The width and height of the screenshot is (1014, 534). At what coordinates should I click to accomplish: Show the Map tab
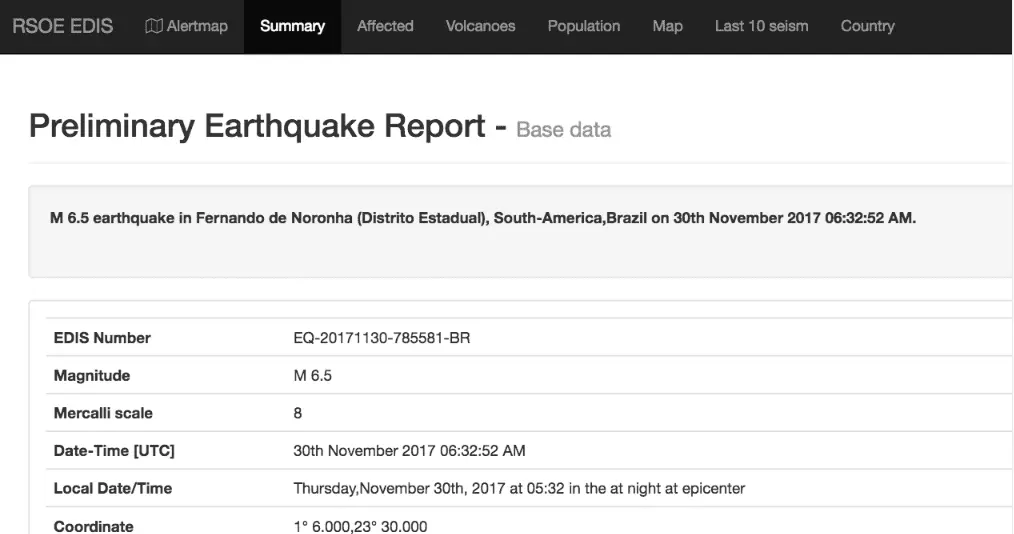pyautogui.click(x=667, y=26)
